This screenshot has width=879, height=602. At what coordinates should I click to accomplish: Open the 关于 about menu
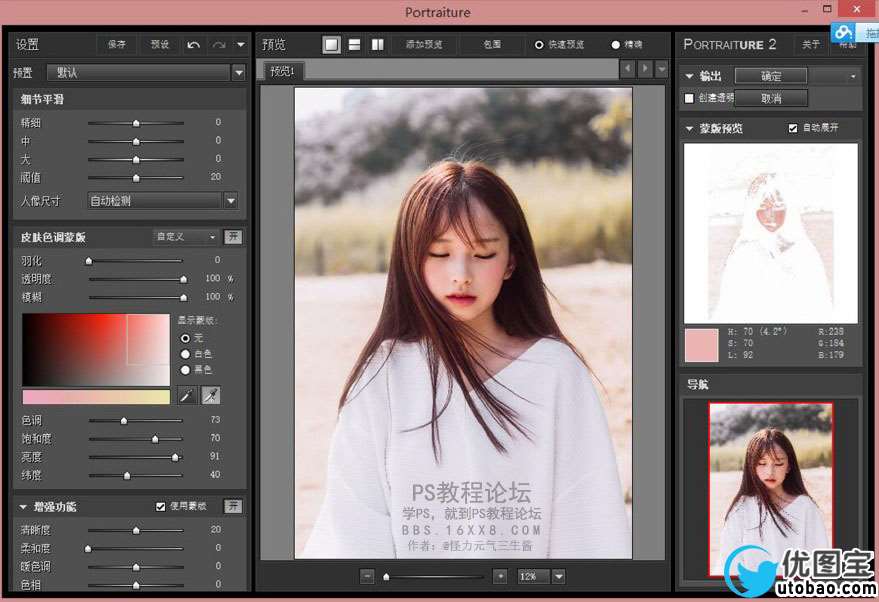click(811, 45)
